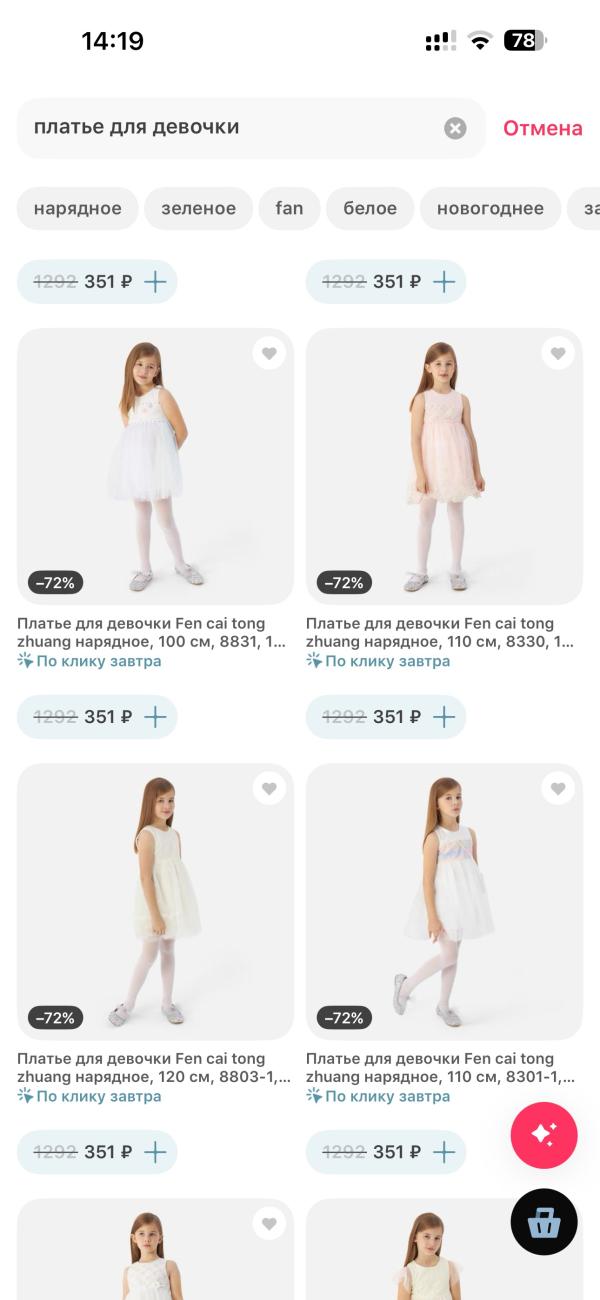Screen dimensions: 600x1300
Task: Favorite the 100 см white dress
Action: [x=269, y=353]
